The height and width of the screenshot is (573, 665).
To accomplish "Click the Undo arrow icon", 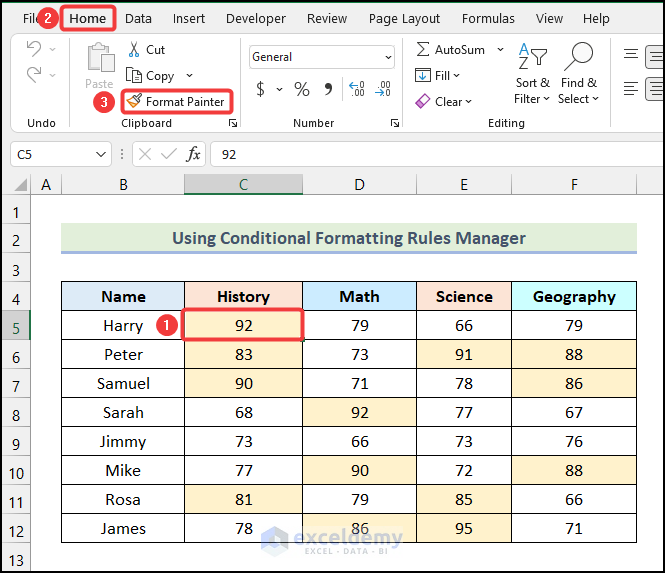I will (34, 50).
